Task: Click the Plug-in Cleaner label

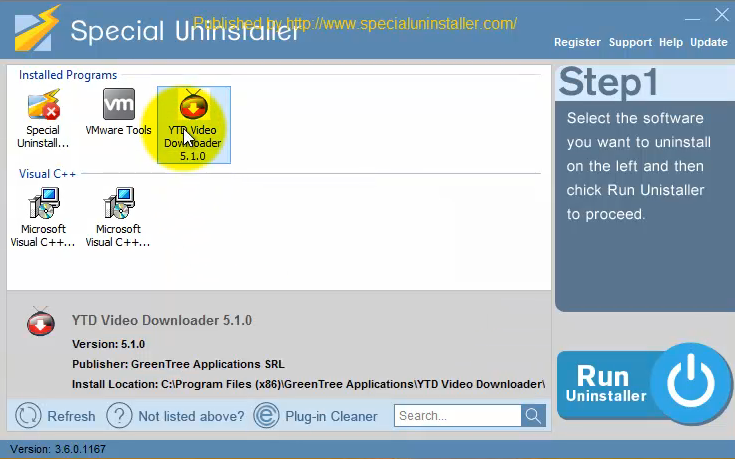Action: click(x=331, y=416)
